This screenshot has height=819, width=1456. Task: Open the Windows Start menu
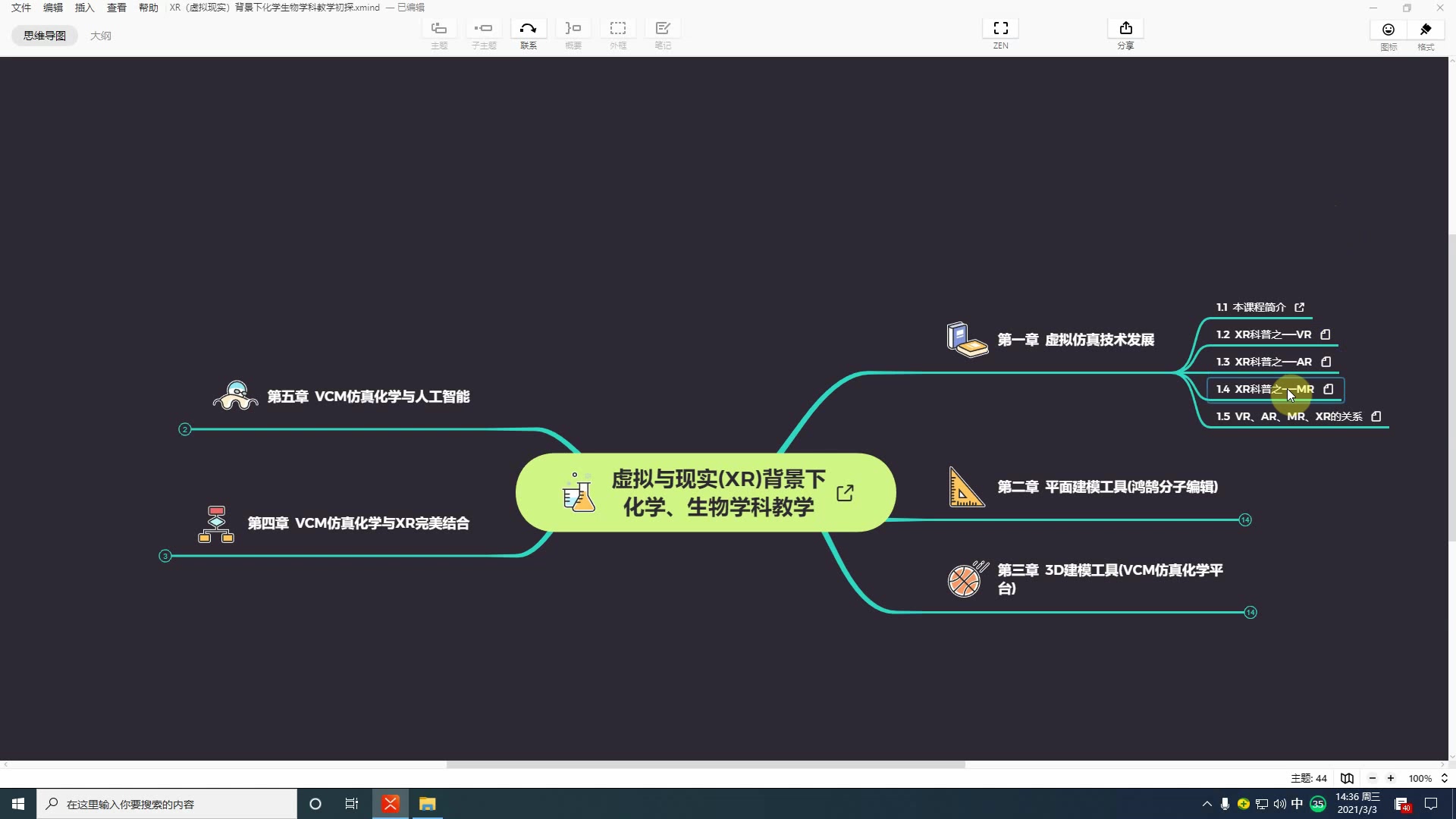[18, 804]
